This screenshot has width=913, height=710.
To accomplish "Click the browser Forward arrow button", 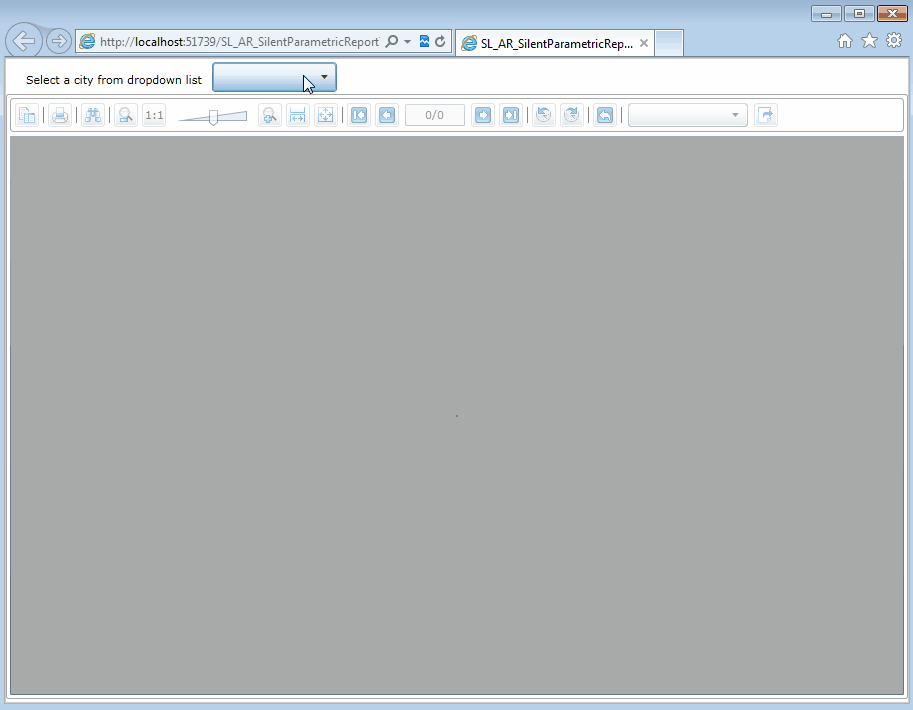I will pyautogui.click(x=58, y=41).
